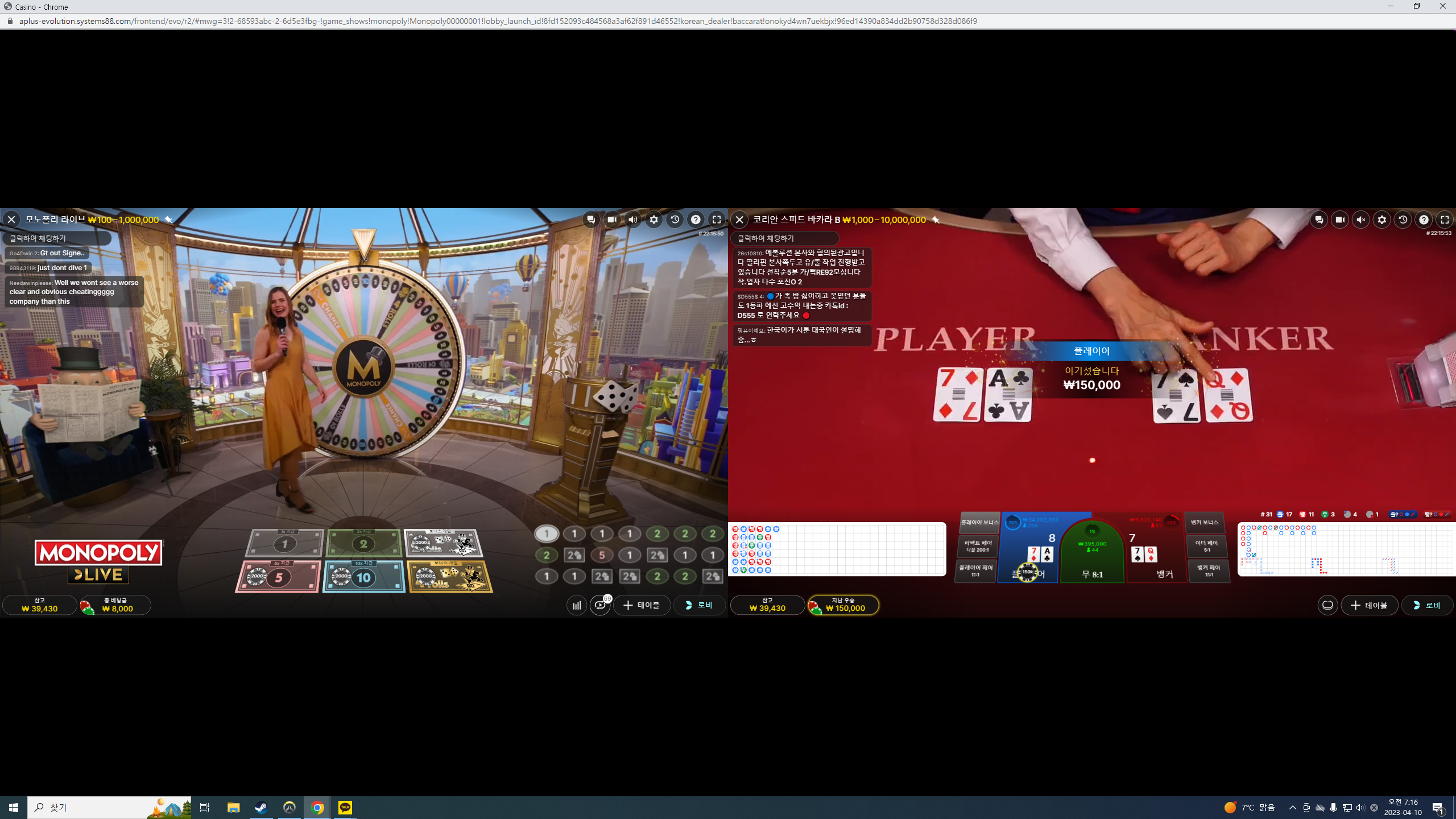This screenshot has width=1456, height=819.
Task: Open the Monopoly statistics bar-chart icon
Action: click(x=577, y=605)
